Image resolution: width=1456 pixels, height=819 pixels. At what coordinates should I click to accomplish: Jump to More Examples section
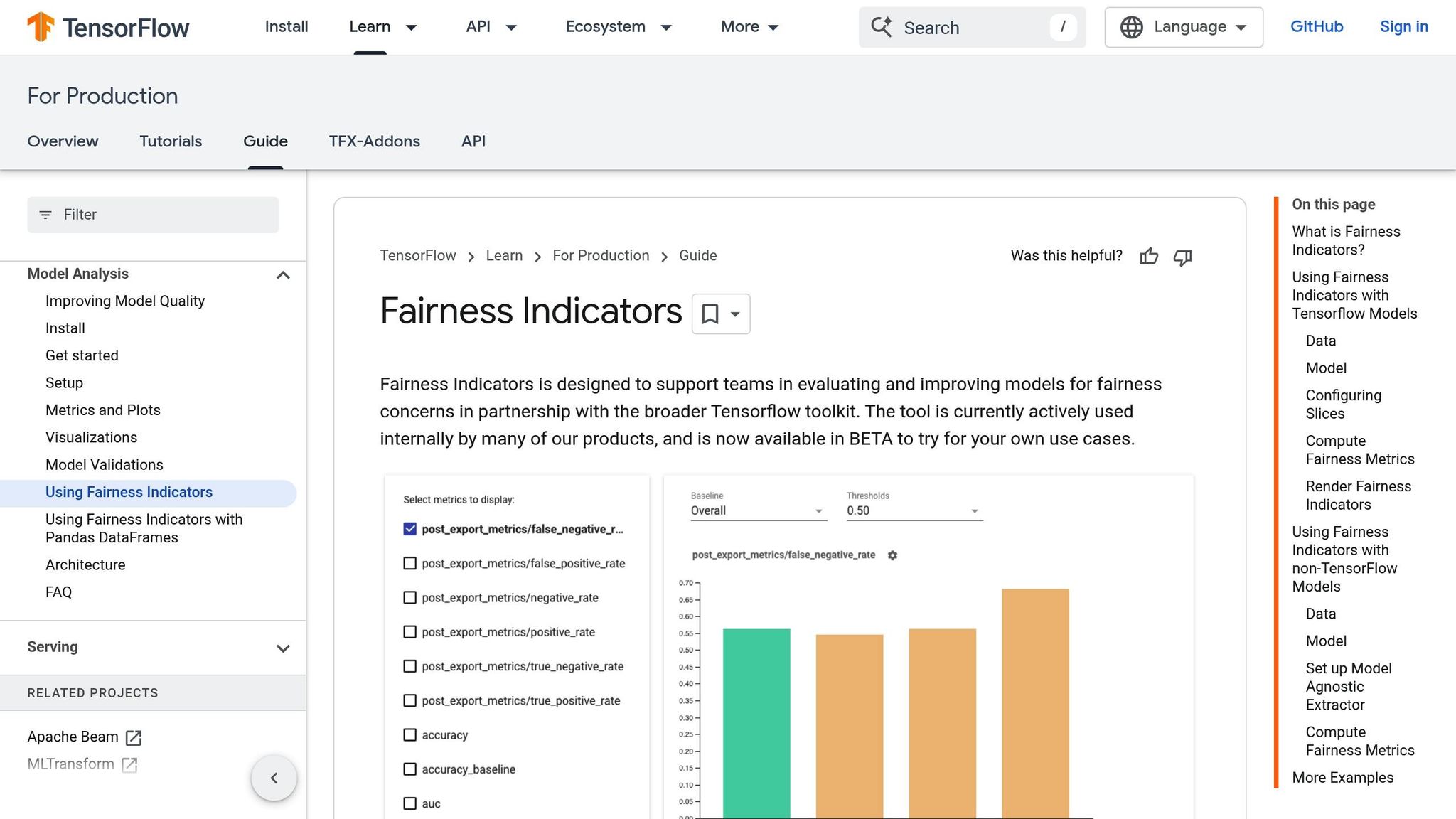pyautogui.click(x=1342, y=778)
